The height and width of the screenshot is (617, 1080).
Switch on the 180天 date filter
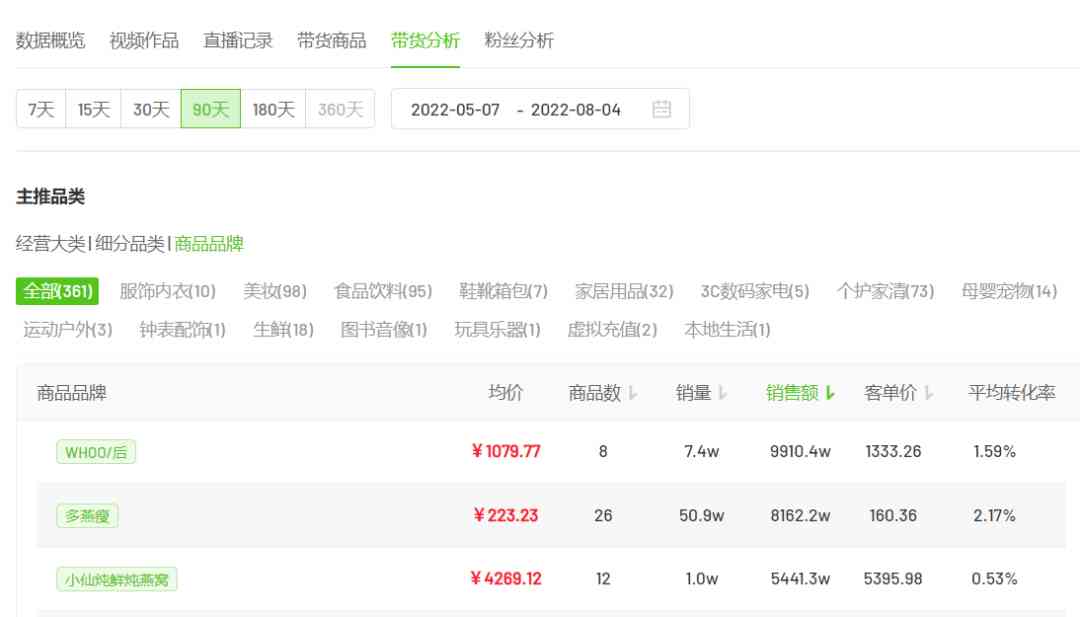pyautogui.click(x=273, y=111)
